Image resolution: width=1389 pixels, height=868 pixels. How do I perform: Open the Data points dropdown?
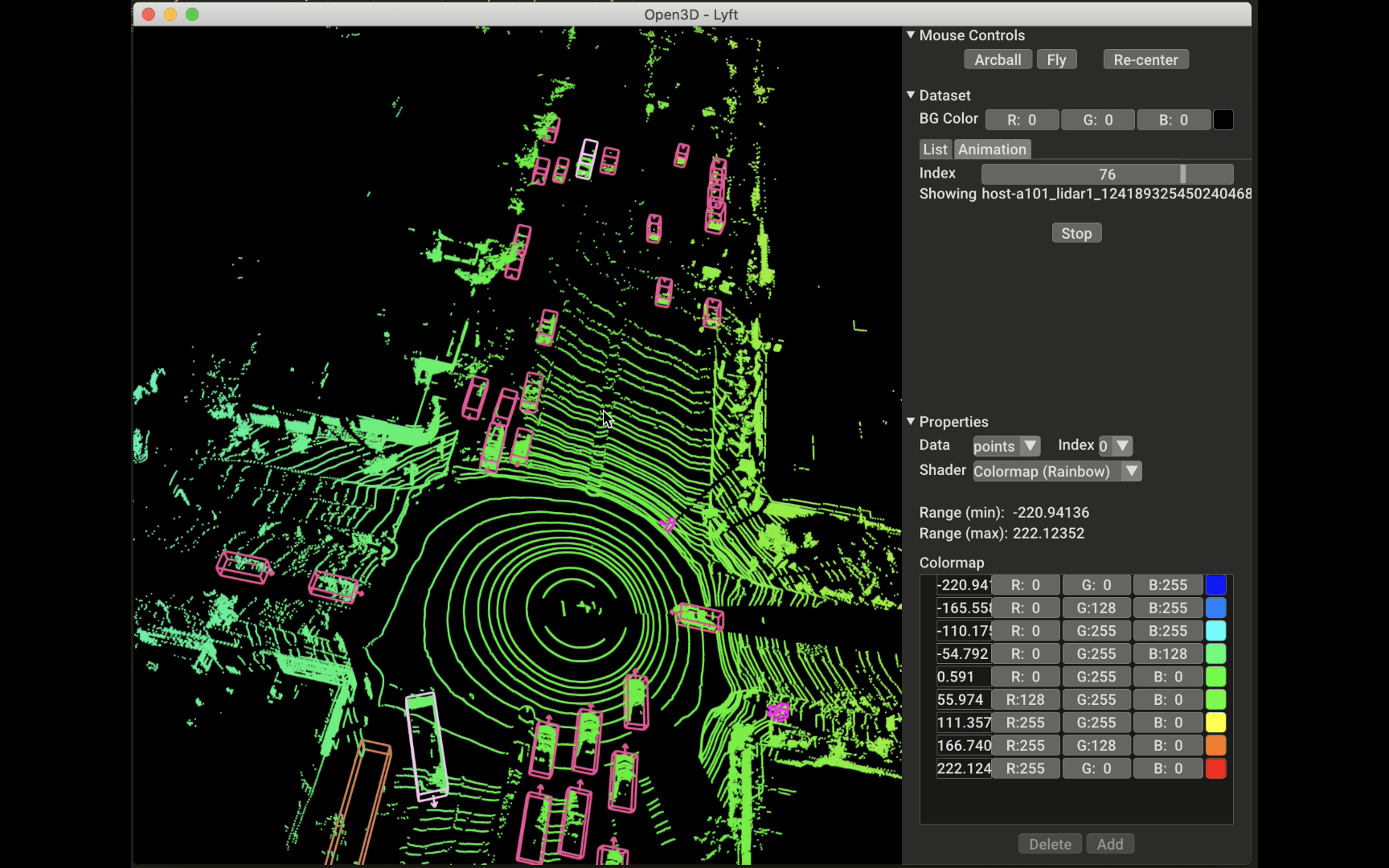[x=1006, y=446]
